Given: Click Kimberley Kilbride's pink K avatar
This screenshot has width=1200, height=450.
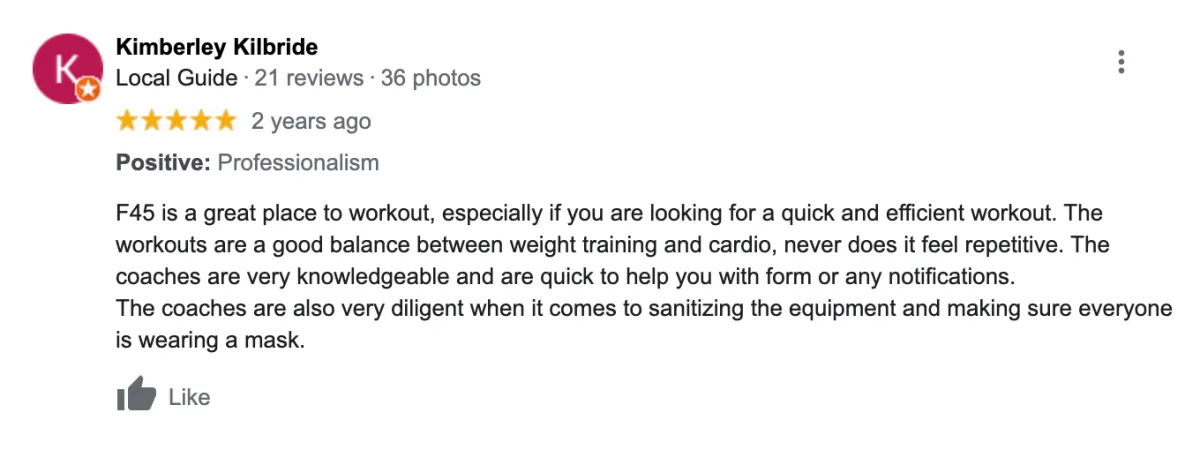Looking at the screenshot, I should (x=67, y=69).
